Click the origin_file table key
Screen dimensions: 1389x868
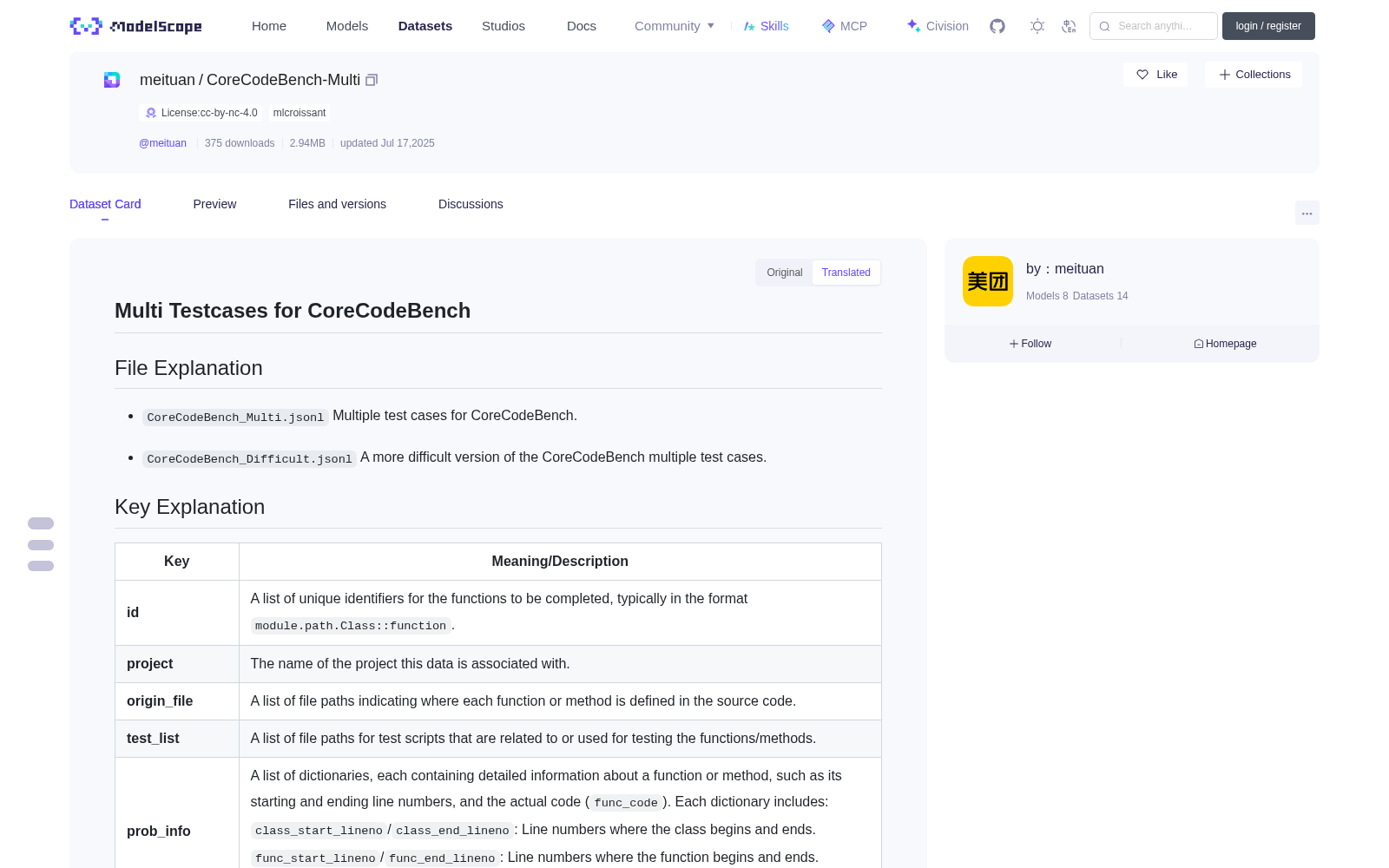pyautogui.click(x=160, y=701)
